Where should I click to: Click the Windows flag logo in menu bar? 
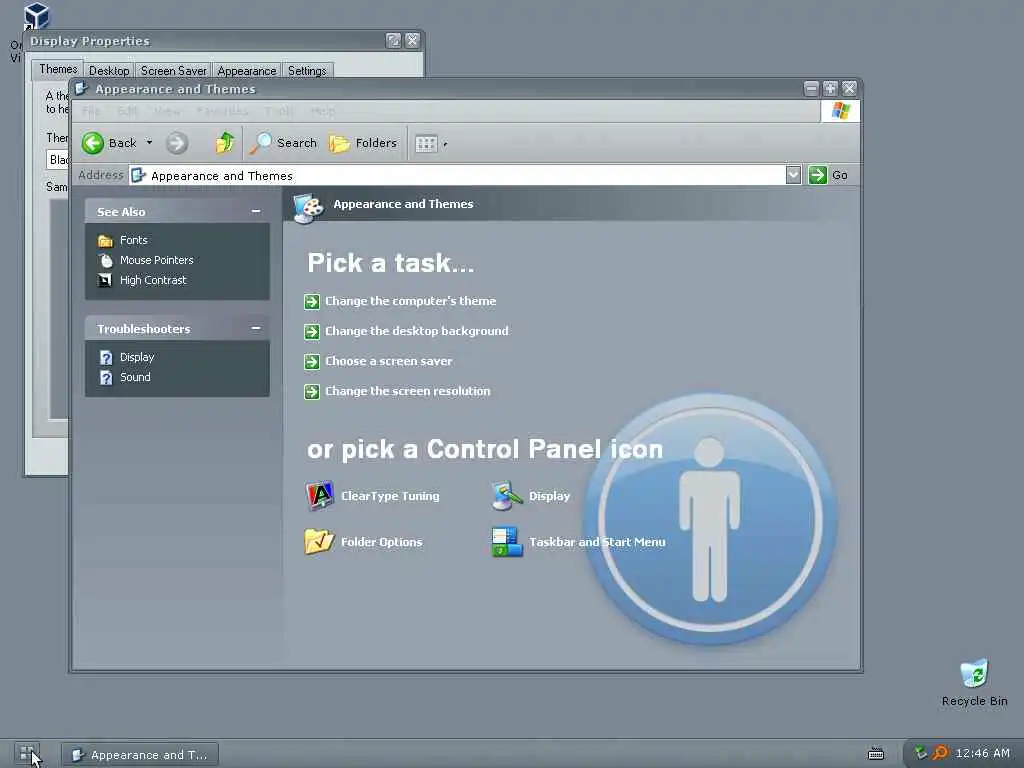(840, 111)
